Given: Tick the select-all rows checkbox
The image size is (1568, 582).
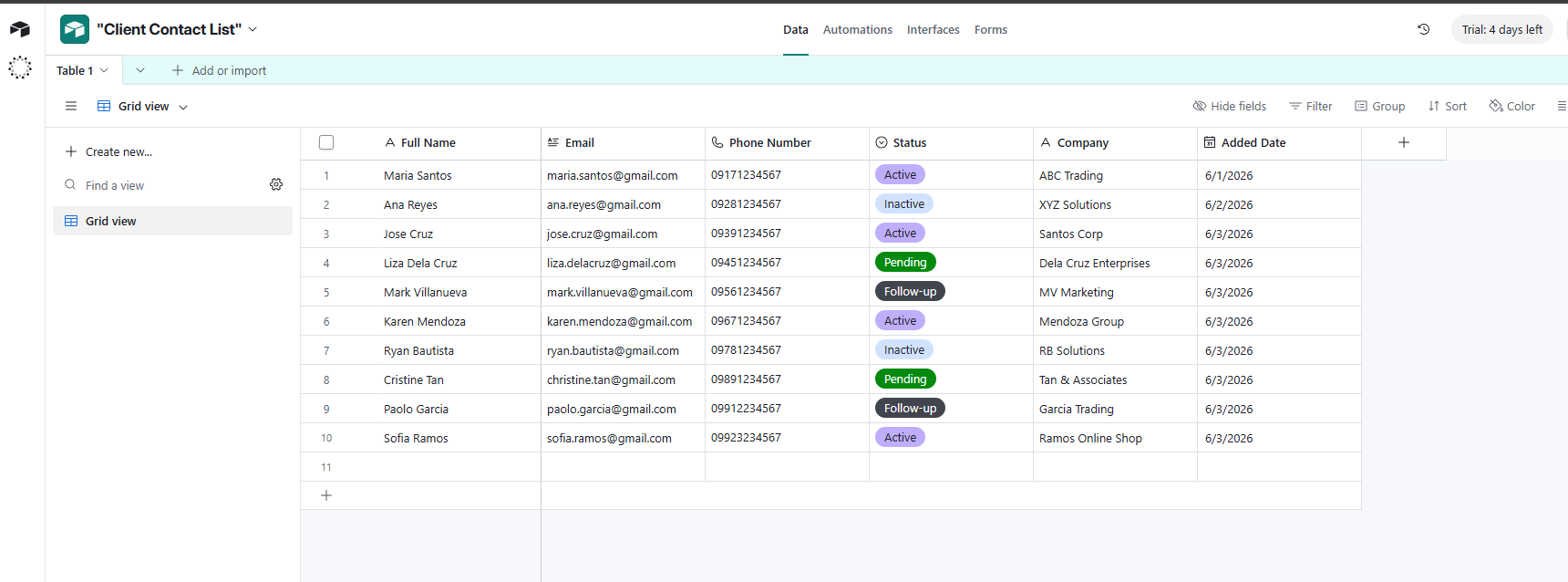Looking at the screenshot, I should click(326, 142).
